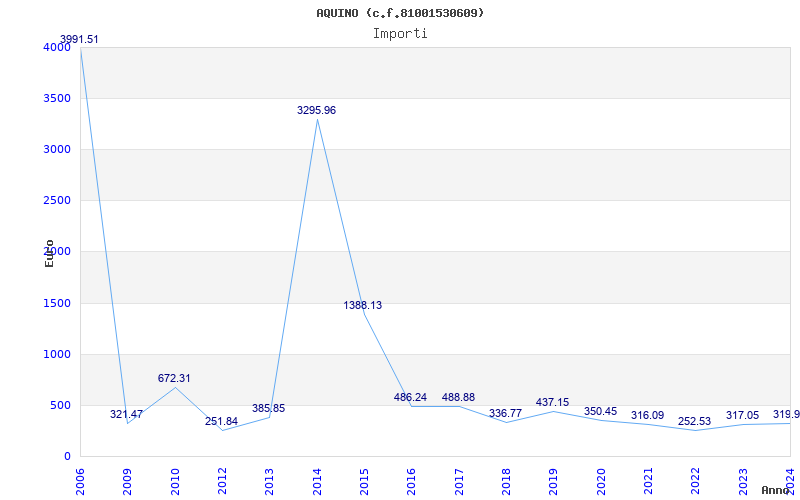This screenshot has width=800, height=500.
Task: Click the x-axis year 2020
Action: click(601, 482)
